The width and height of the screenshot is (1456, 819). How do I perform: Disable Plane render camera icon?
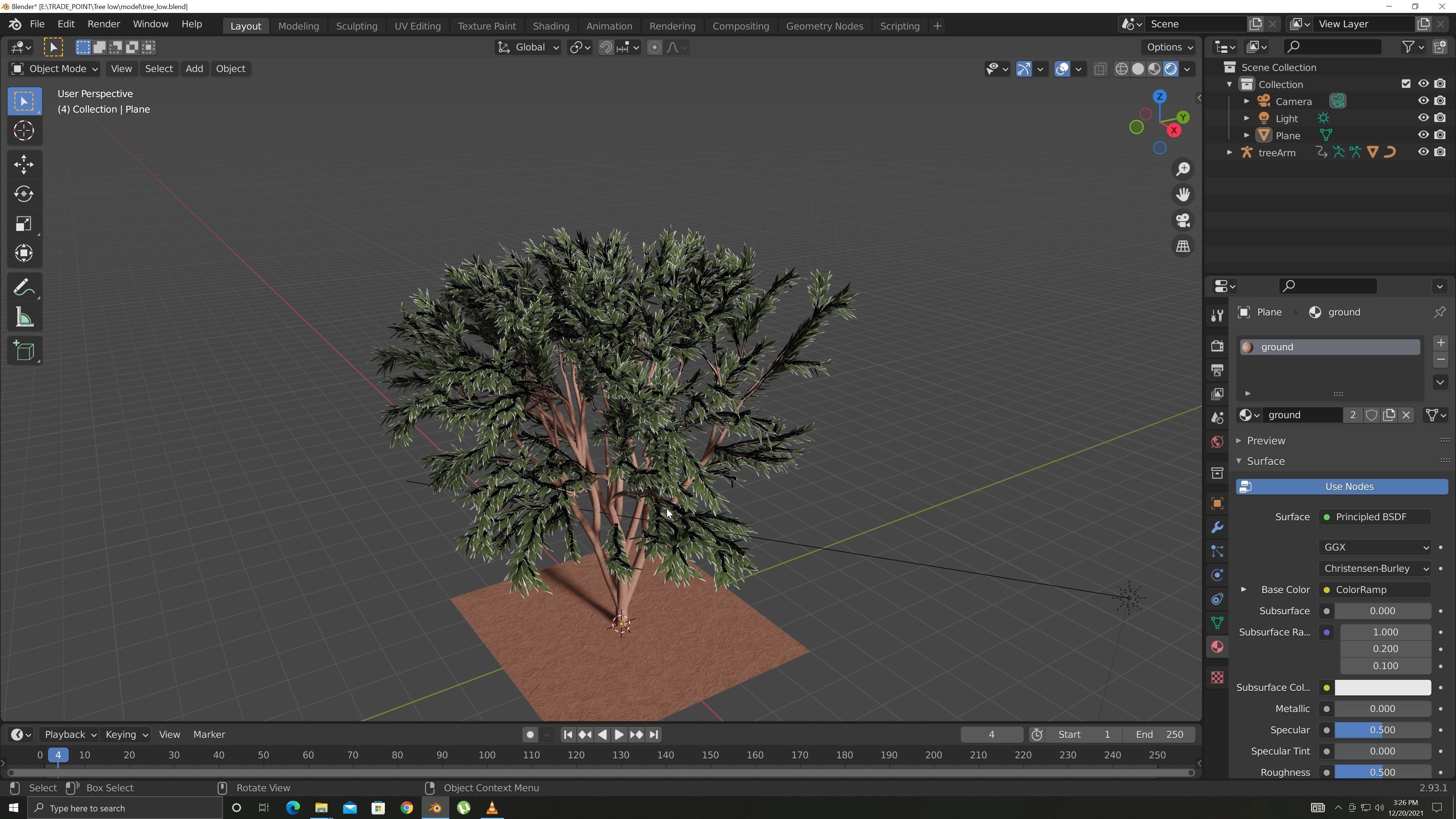tap(1440, 135)
